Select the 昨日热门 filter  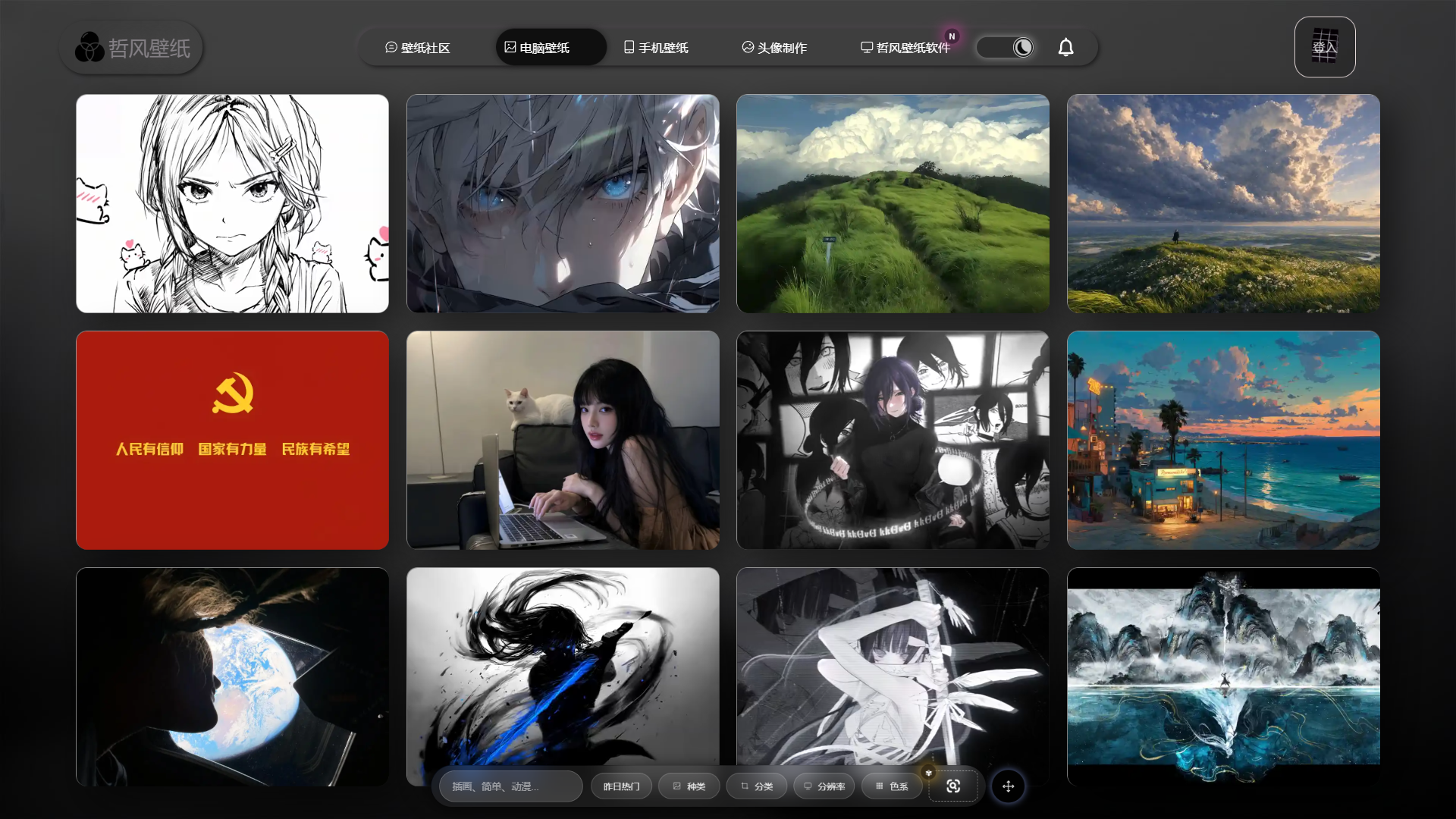tap(621, 786)
